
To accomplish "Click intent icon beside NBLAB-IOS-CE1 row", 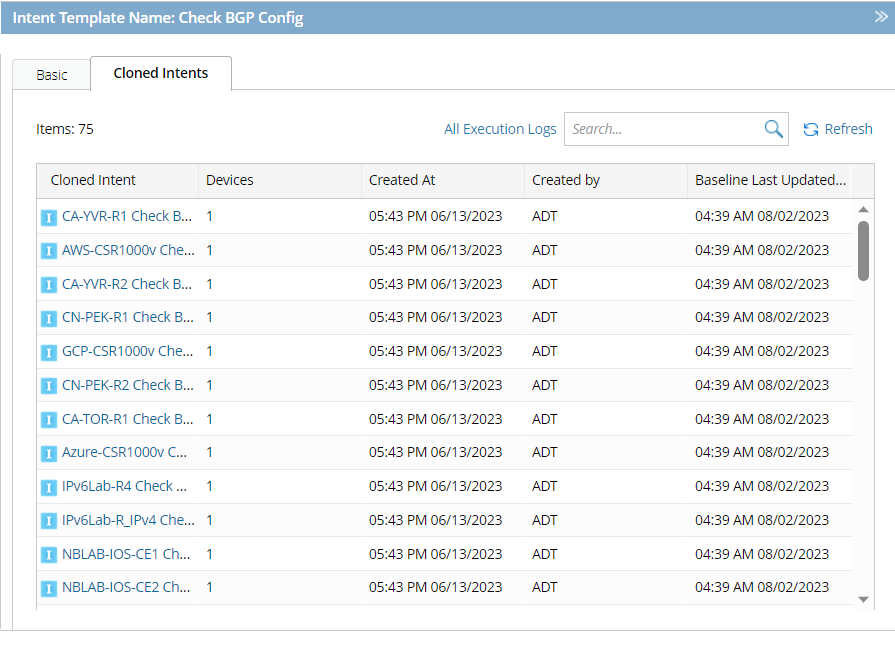I will (x=49, y=554).
